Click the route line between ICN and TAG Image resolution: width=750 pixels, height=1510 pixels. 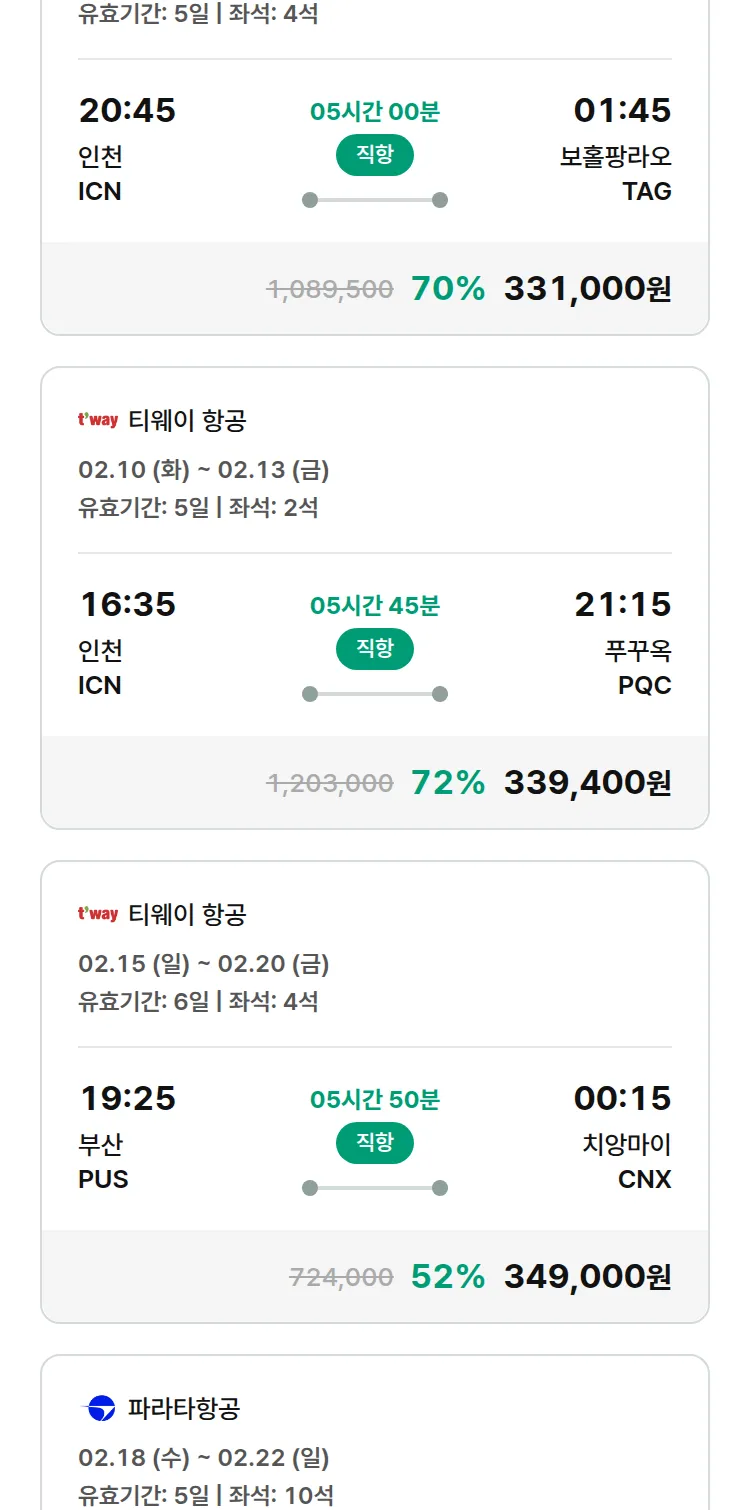click(374, 200)
